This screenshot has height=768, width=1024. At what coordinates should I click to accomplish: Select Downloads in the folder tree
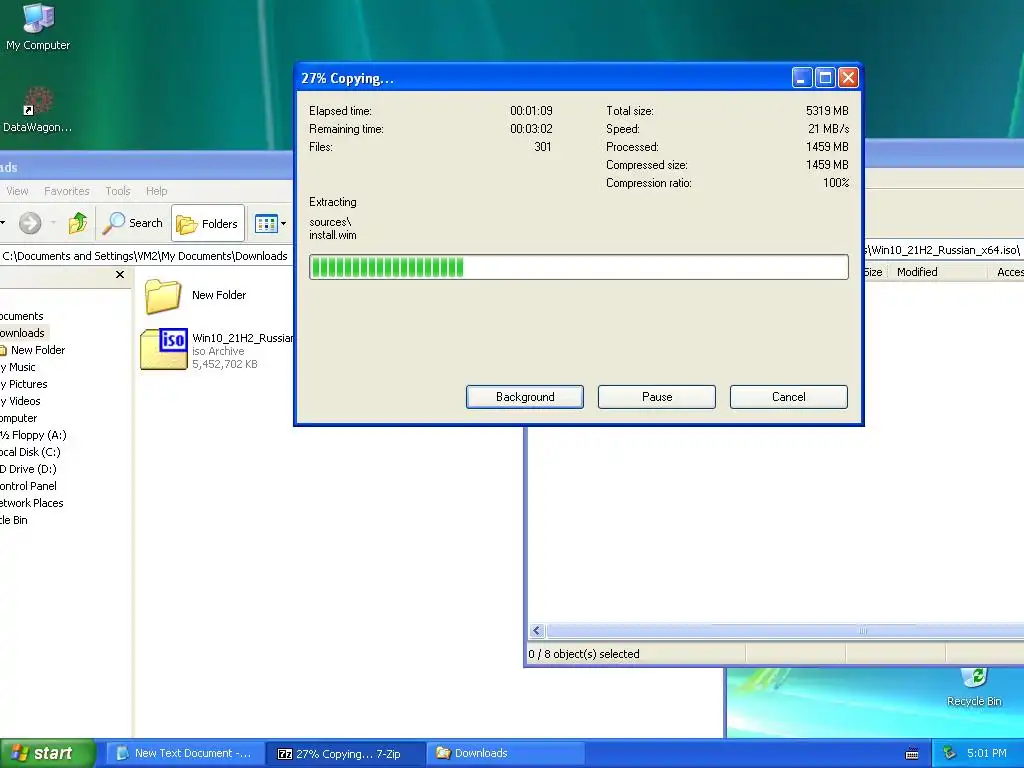click(24, 333)
